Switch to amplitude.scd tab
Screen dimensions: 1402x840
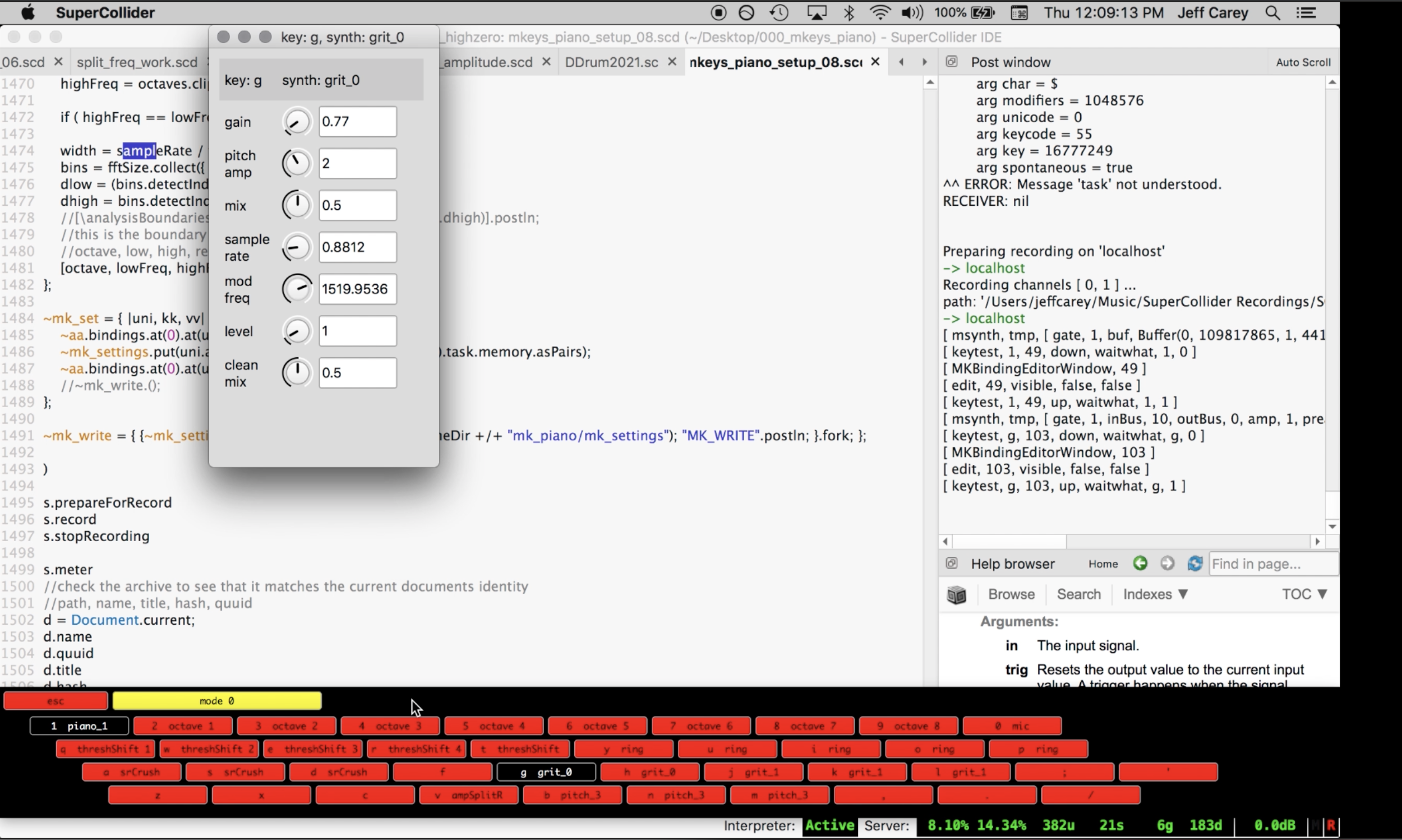[x=488, y=62]
